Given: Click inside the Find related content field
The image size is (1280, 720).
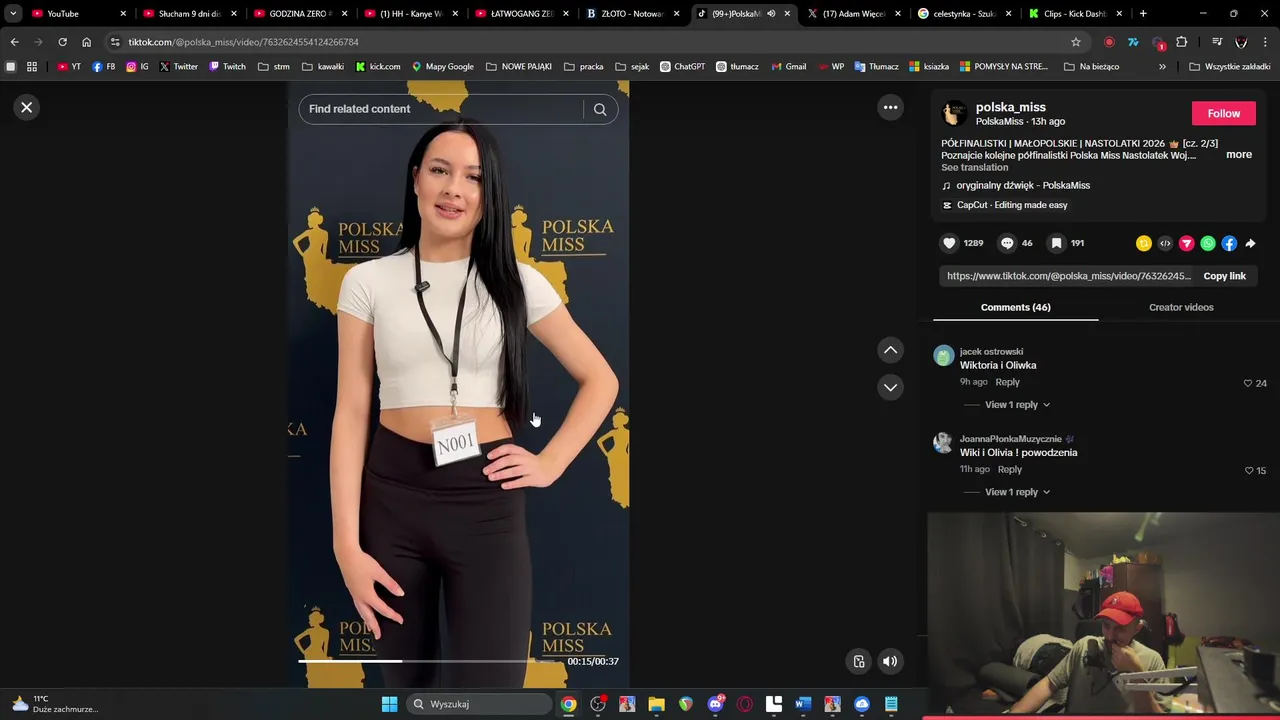Looking at the screenshot, I should tap(440, 109).
